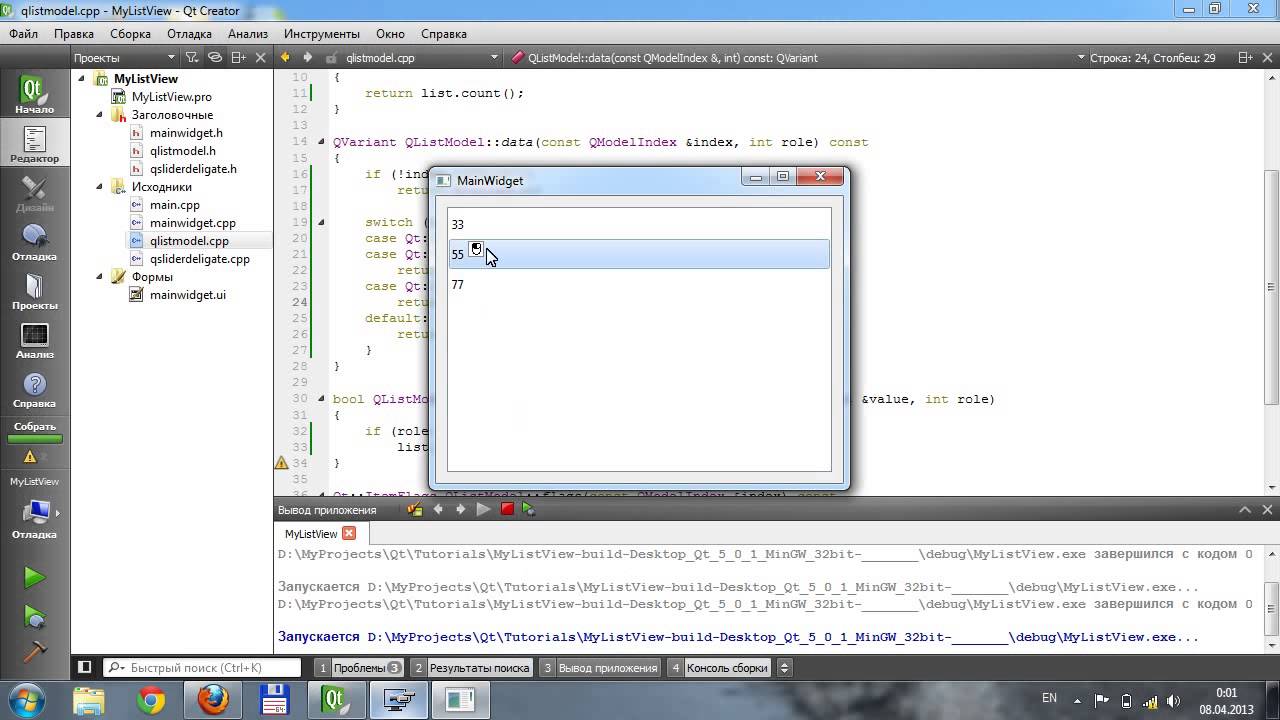Open the Сборка menu
The image size is (1280, 720).
coord(130,34)
